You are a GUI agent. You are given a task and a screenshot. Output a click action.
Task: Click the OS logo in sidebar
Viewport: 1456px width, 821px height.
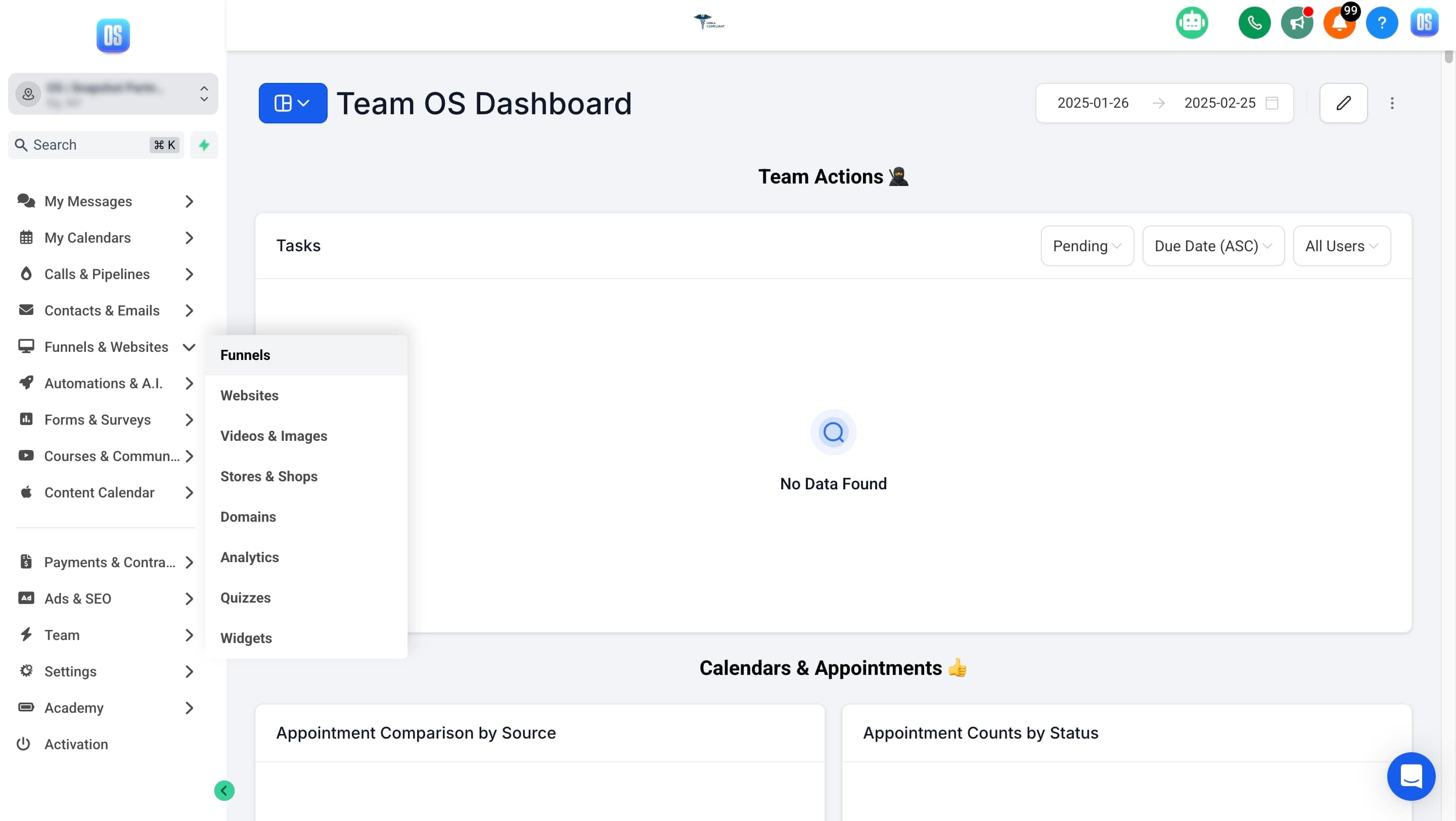tap(113, 35)
